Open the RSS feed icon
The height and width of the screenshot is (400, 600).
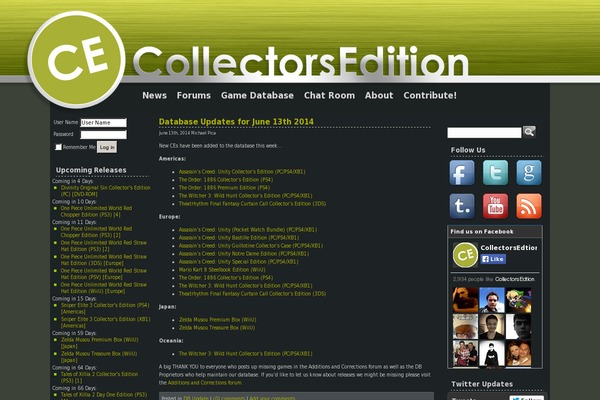tap(529, 206)
